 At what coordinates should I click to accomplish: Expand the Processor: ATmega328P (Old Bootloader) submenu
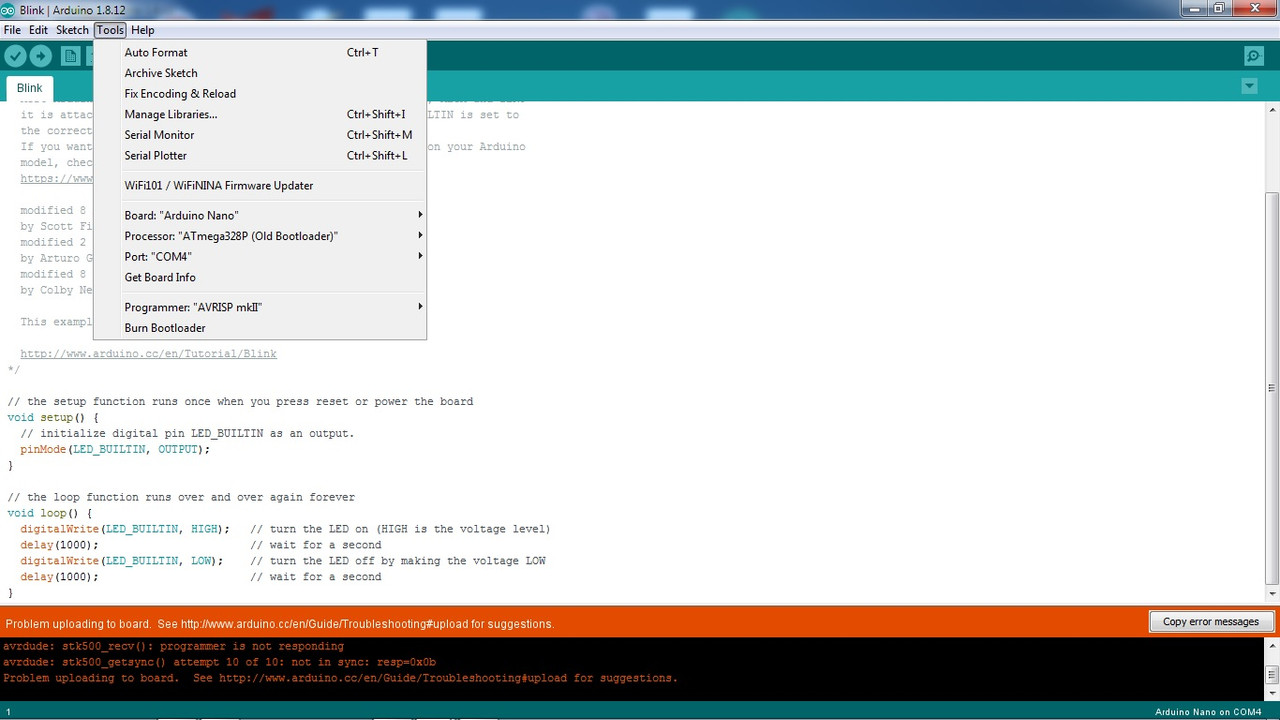260,236
